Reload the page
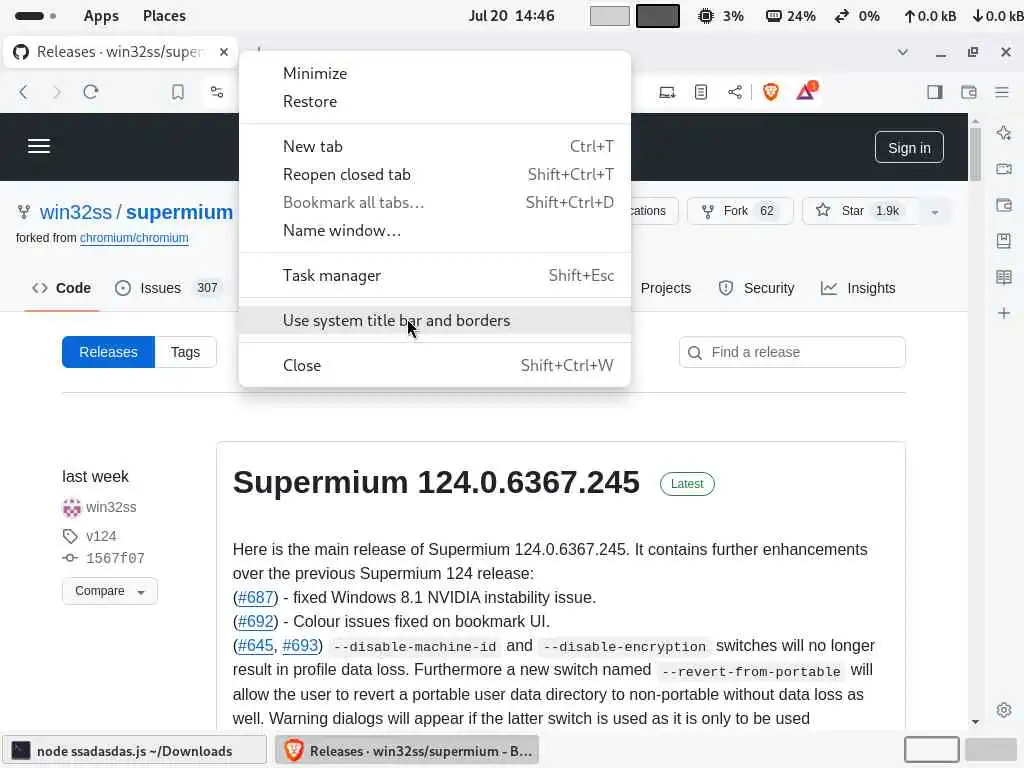This screenshot has width=1024, height=768. (91, 92)
